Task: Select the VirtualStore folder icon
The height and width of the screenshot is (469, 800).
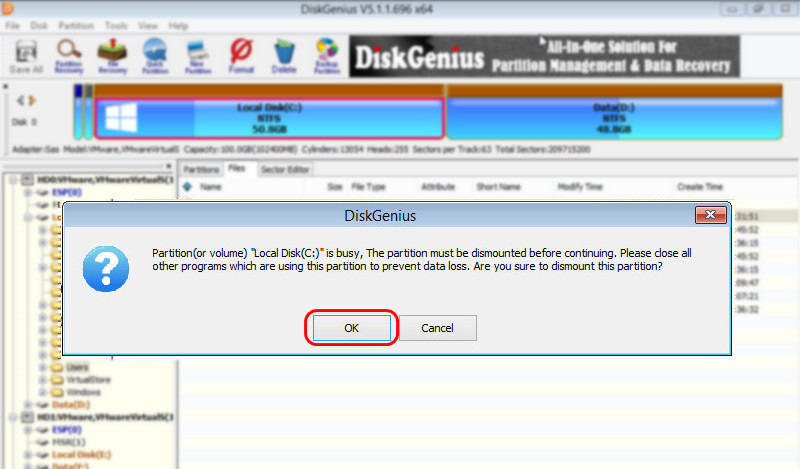Action: tap(57, 380)
